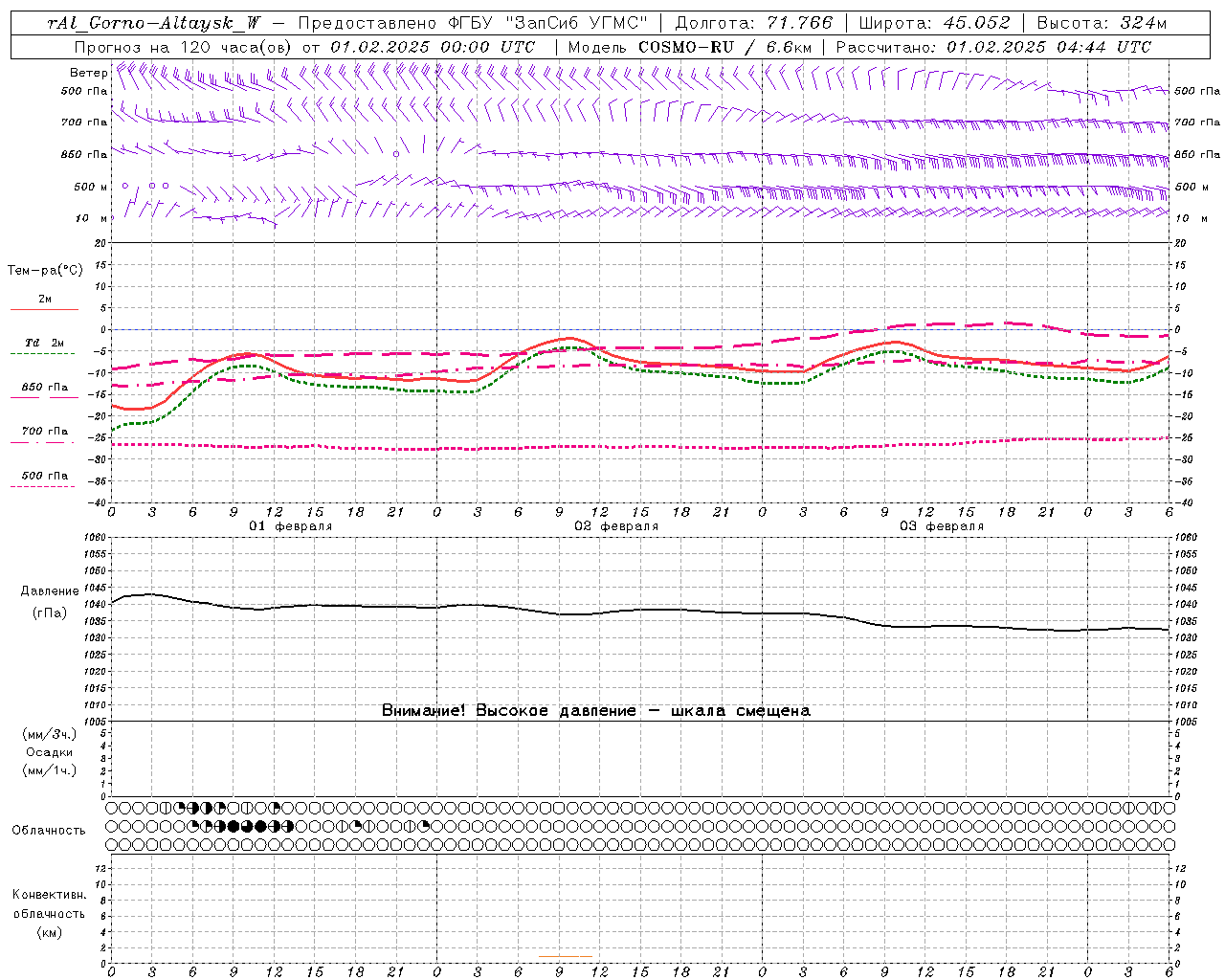Click the 700 гПа temperature legend label
This screenshot has width=1225, height=980.
click(x=45, y=432)
